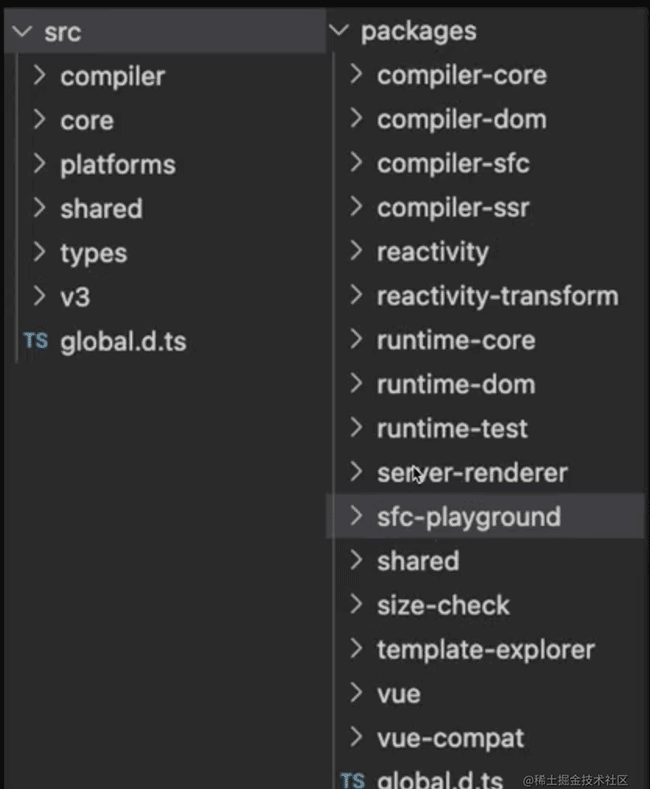This screenshot has width=650, height=789.
Task: Select the v3 folder
Action: point(75,297)
